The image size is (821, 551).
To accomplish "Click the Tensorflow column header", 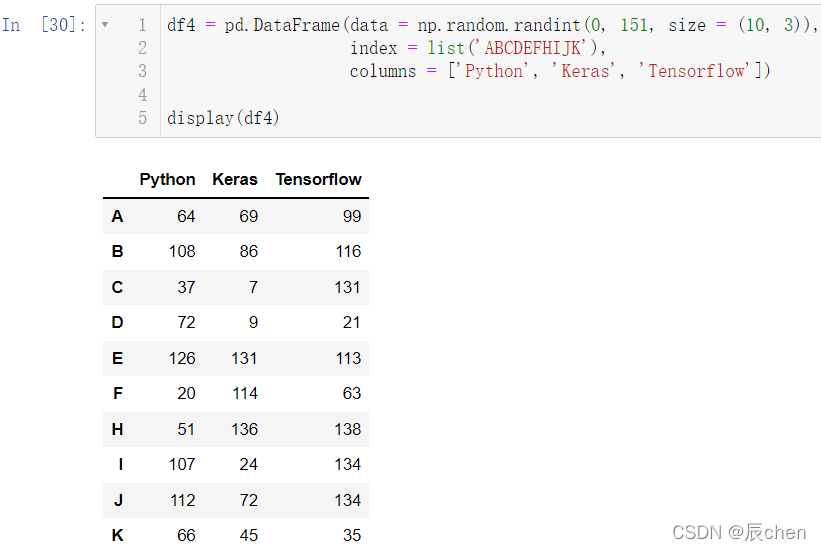I will pyautogui.click(x=318, y=180).
